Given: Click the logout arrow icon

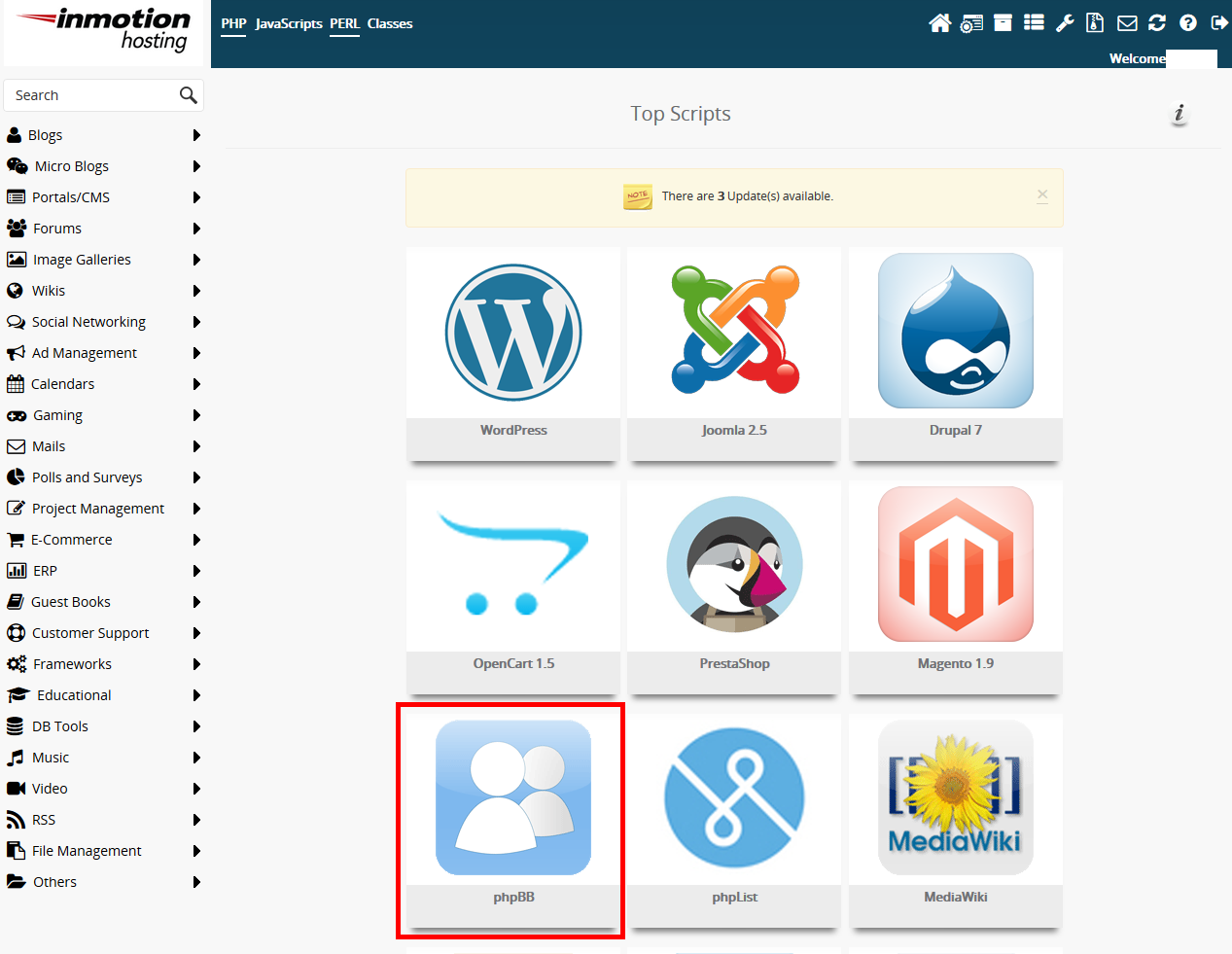Looking at the screenshot, I should [x=1218, y=23].
